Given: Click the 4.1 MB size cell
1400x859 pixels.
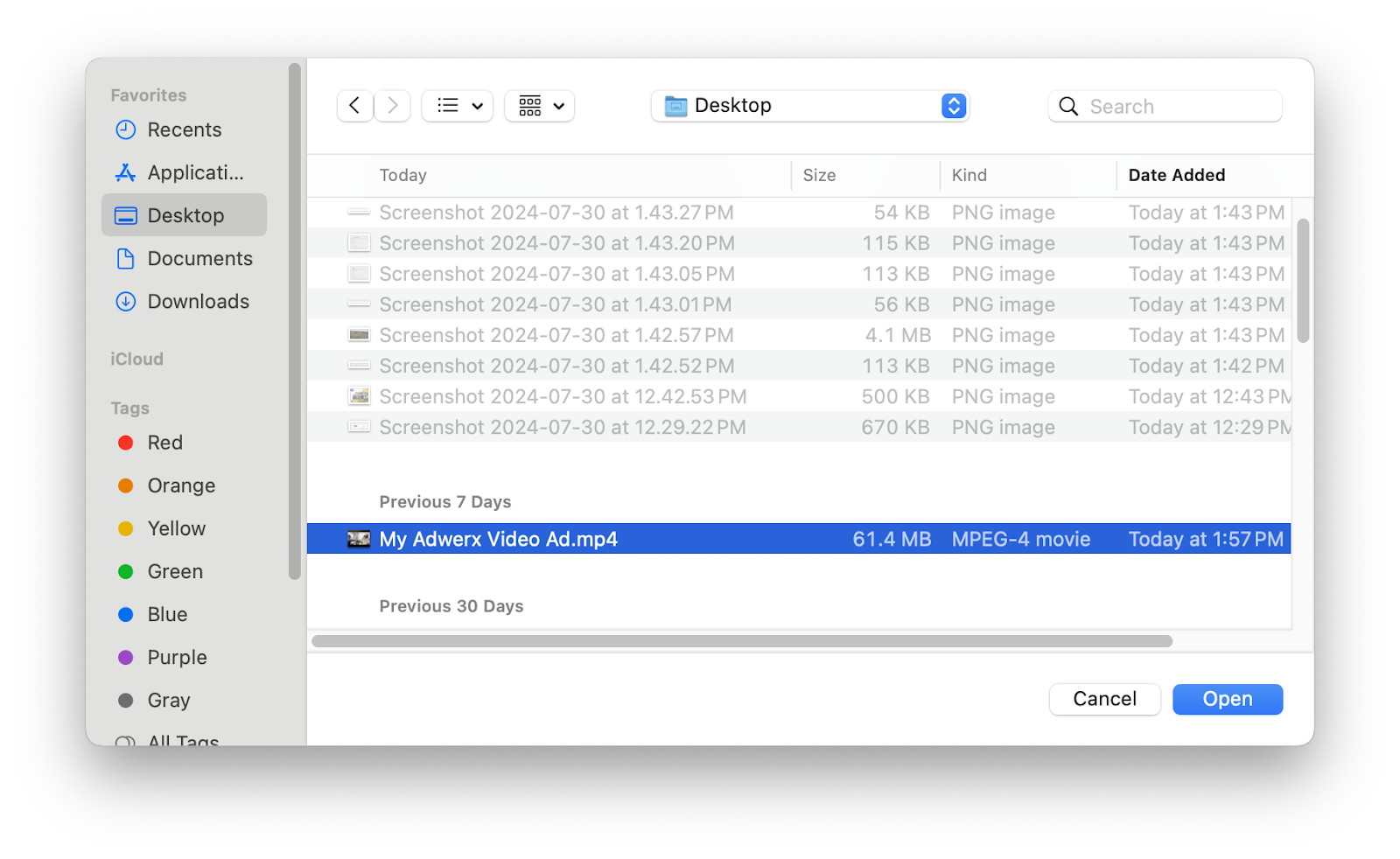Looking at the screenshot, I should (x=898, y=335).
